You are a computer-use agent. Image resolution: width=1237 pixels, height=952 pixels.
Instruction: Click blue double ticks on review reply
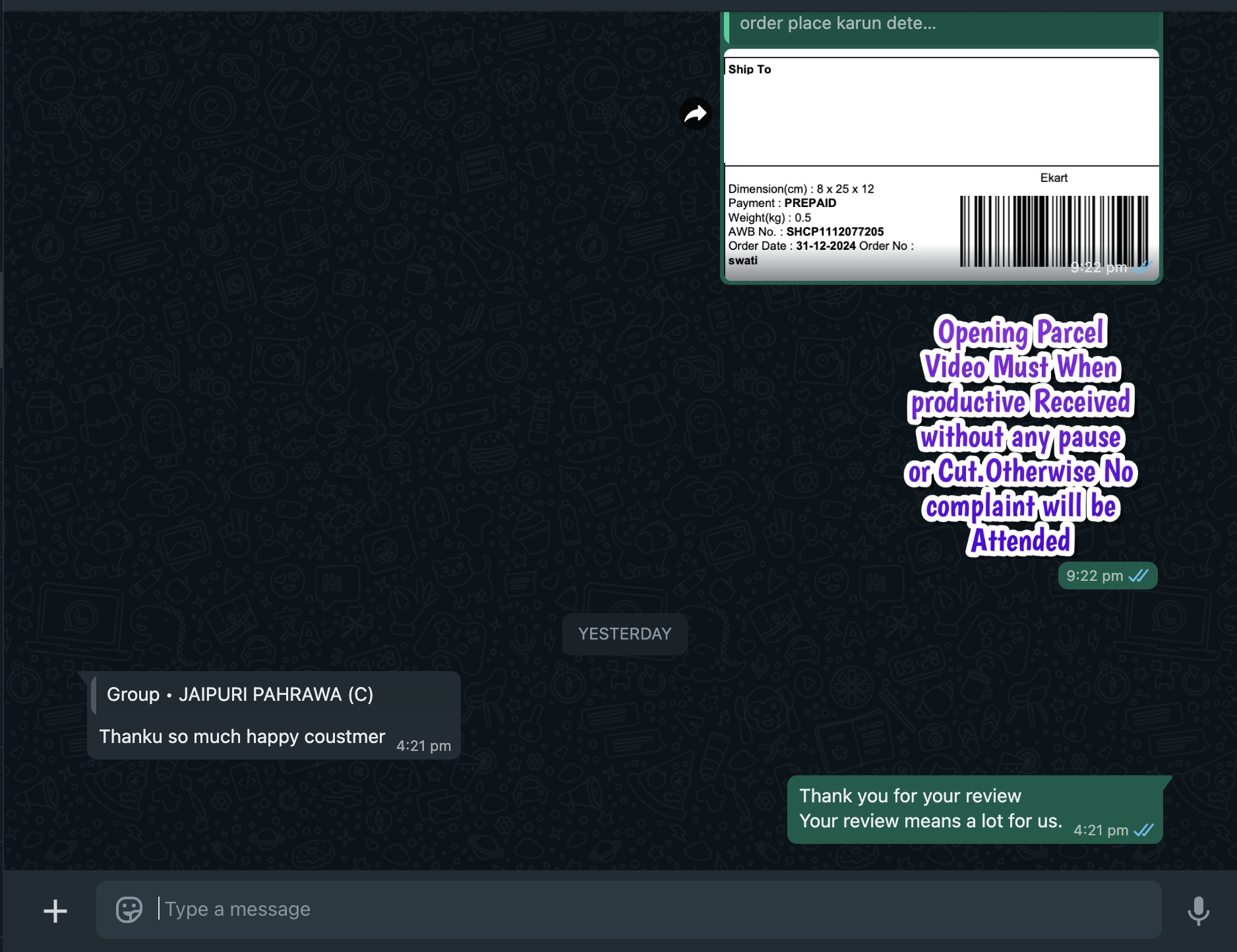[x=1144, y=831]
